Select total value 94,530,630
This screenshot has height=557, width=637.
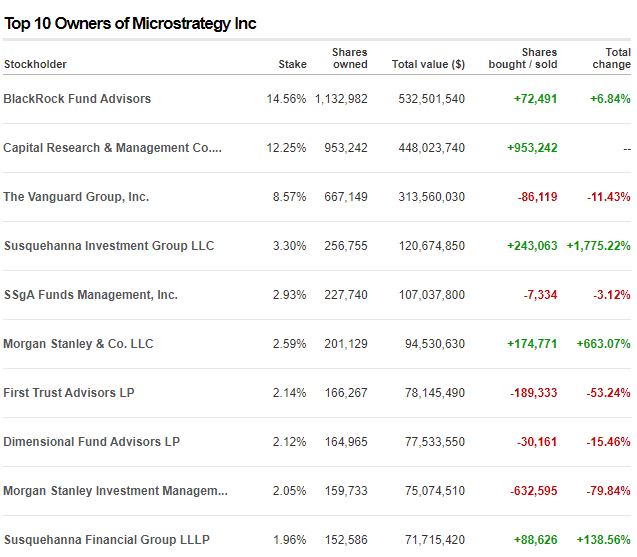435,344
